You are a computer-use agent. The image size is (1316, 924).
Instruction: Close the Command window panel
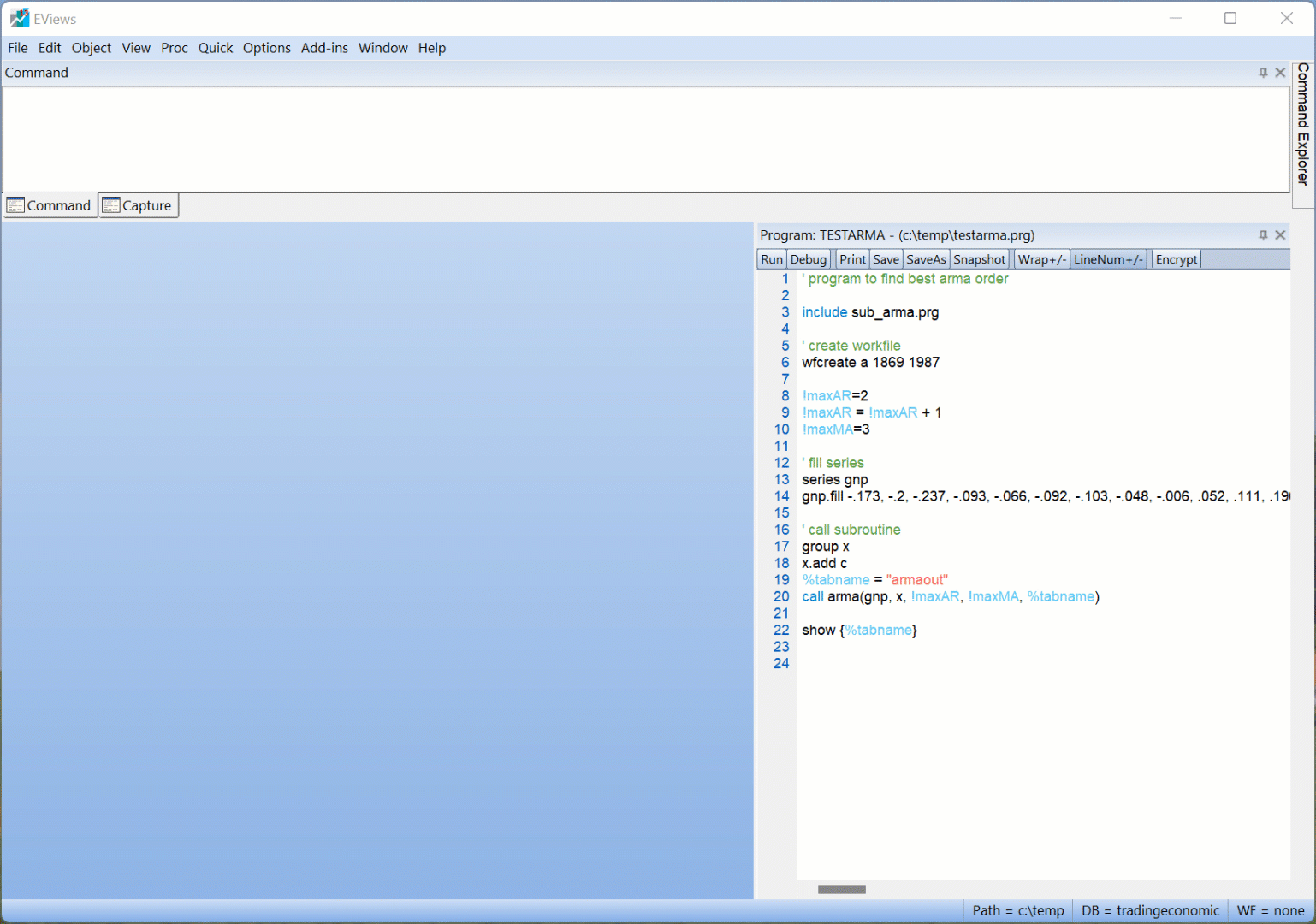(1280, 73)
